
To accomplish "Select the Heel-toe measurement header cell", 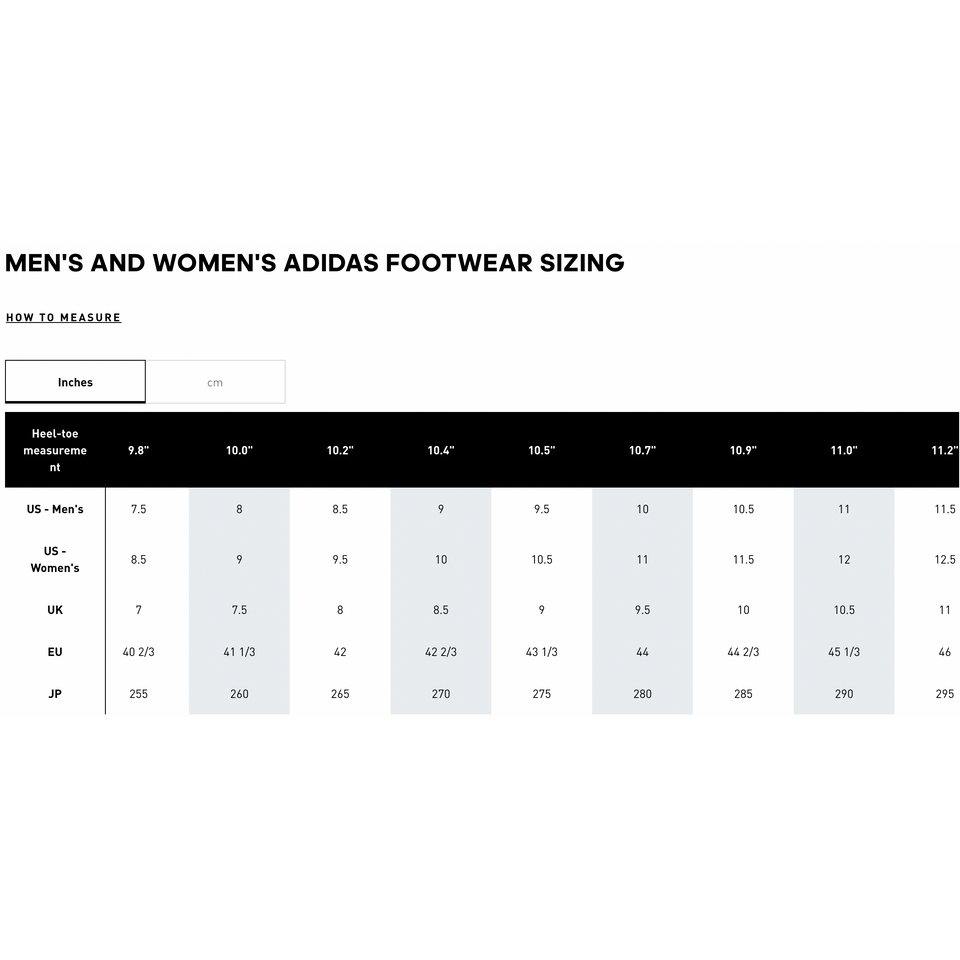I will [x=55, y=450].
